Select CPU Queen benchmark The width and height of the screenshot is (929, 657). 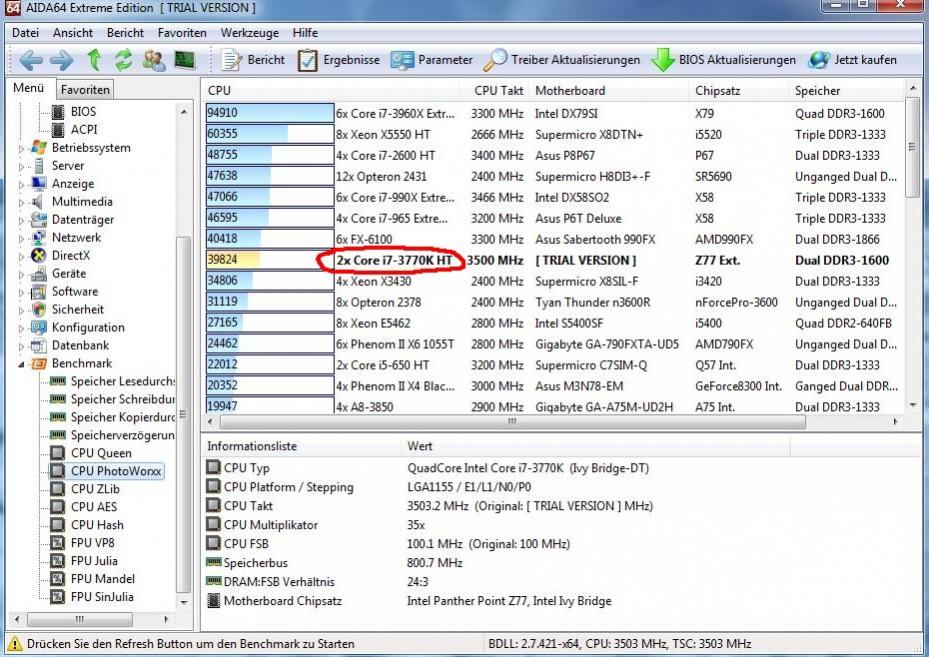[x=91, y=453]
